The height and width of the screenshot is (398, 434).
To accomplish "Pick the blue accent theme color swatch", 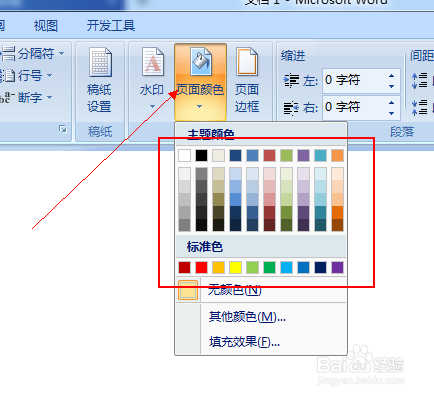I will [x=252, y=156].
